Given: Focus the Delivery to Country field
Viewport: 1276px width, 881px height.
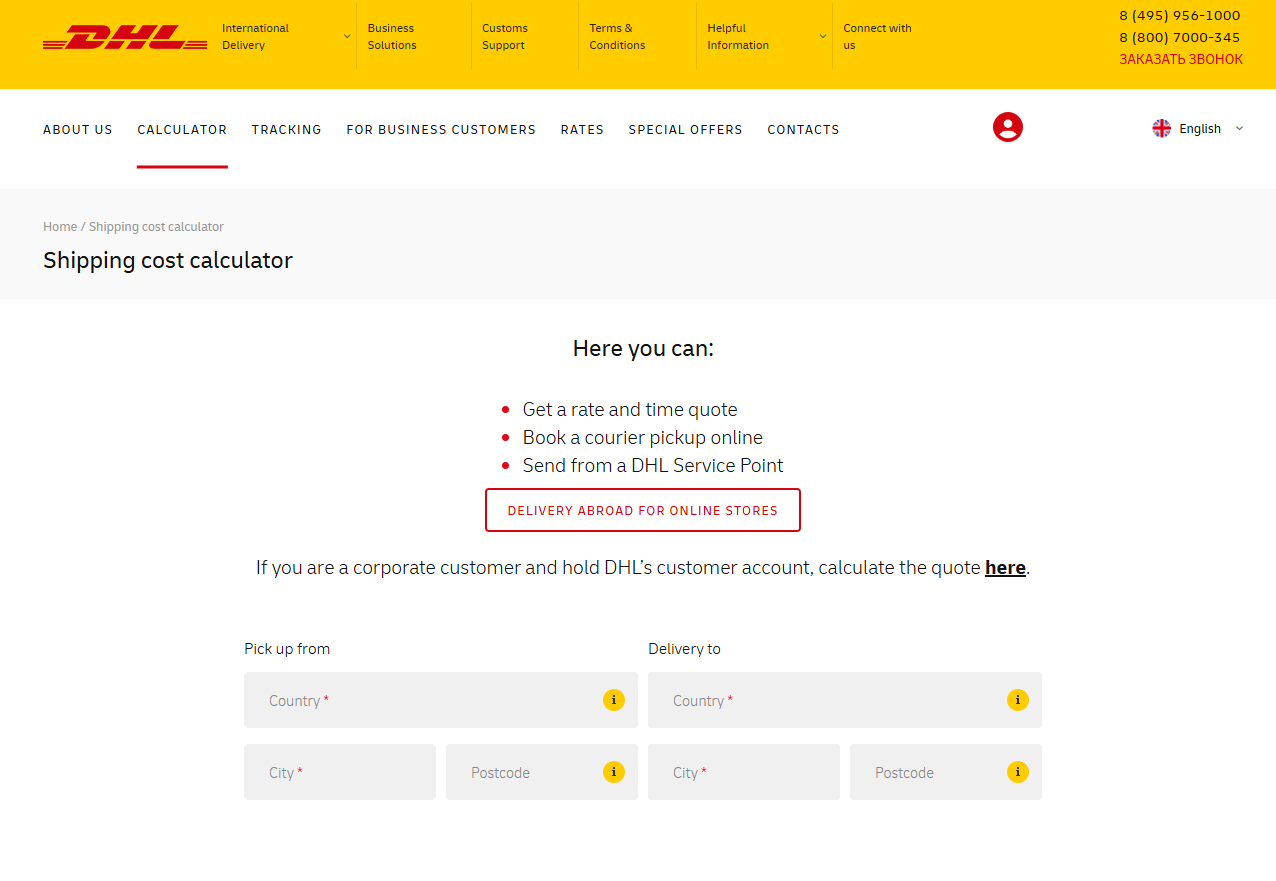Looking at the screenshot, I should click(845, 700).
